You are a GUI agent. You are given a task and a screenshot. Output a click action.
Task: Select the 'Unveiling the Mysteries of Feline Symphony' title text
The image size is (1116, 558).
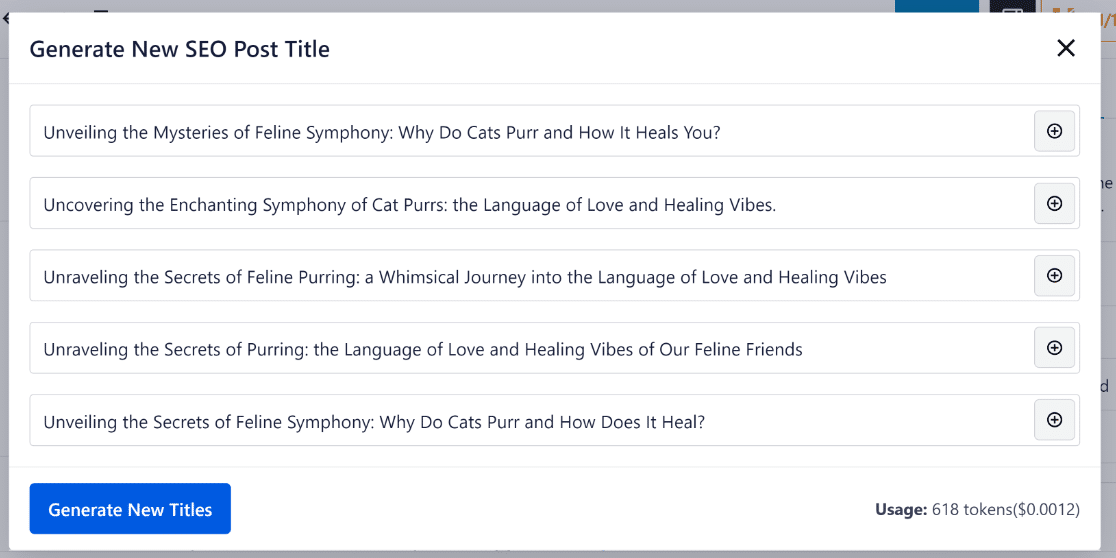pos(381,132)
